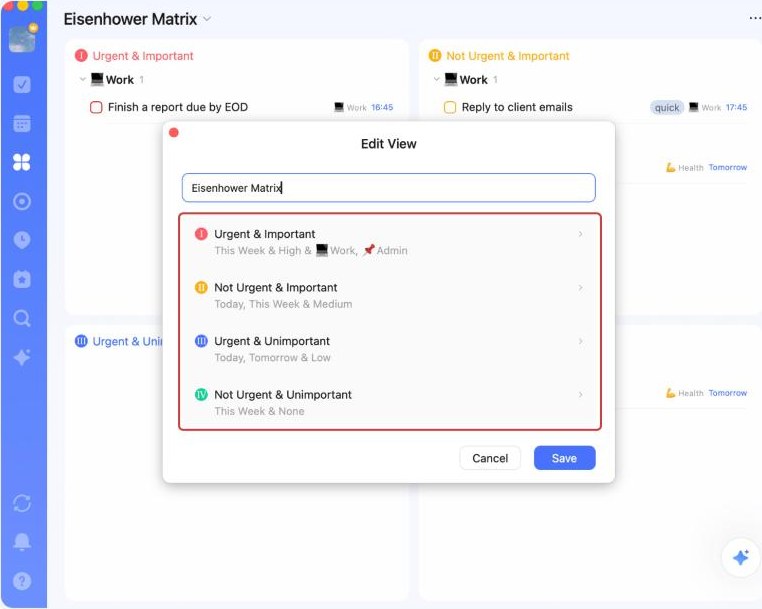Screen dimensions: 762x609
Task: Click the Urgent & Unimportant quadrant header behind dialog
Action: [x=127, y=341]
